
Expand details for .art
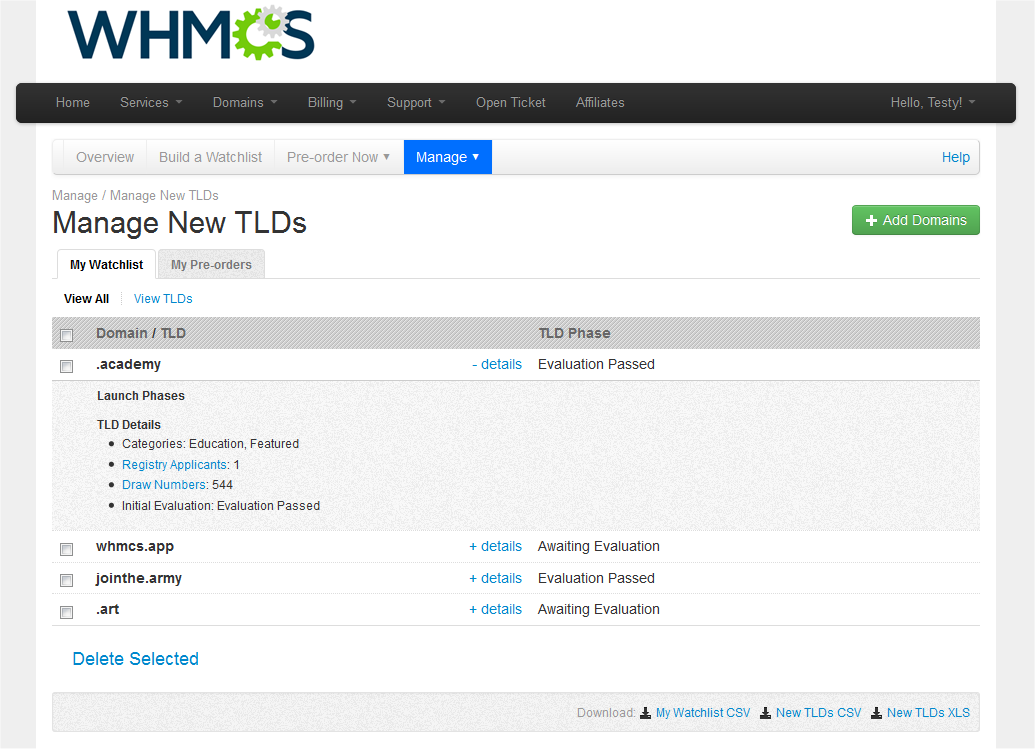click(x=496, y=609)
